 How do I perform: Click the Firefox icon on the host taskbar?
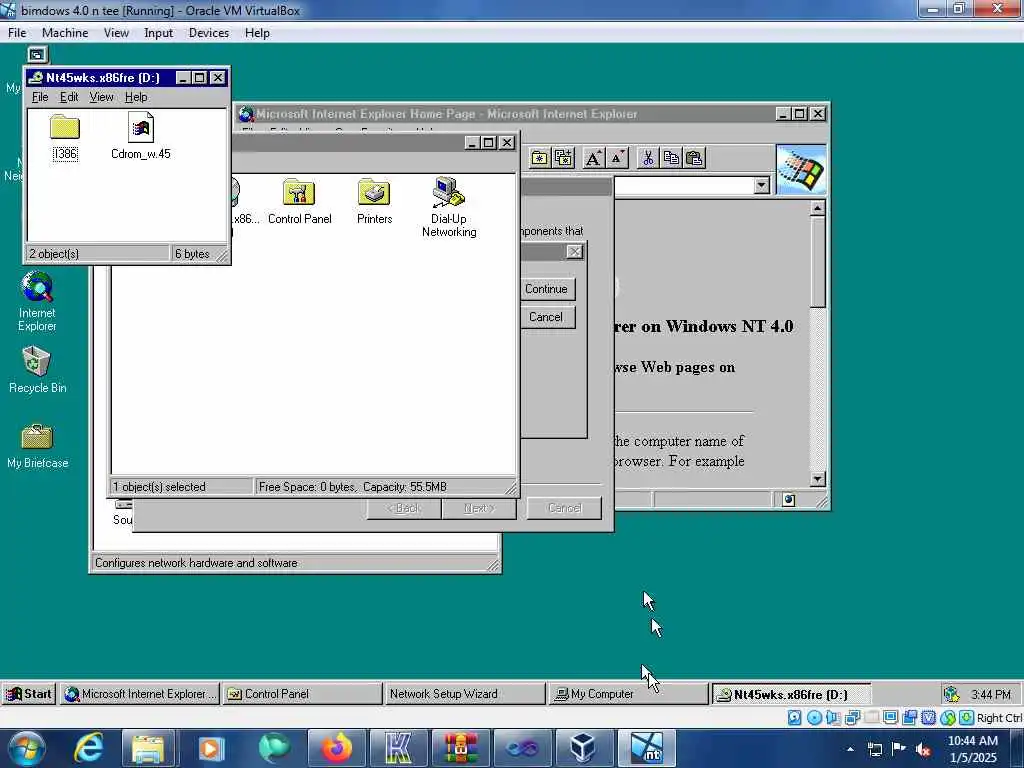(337, 748)
